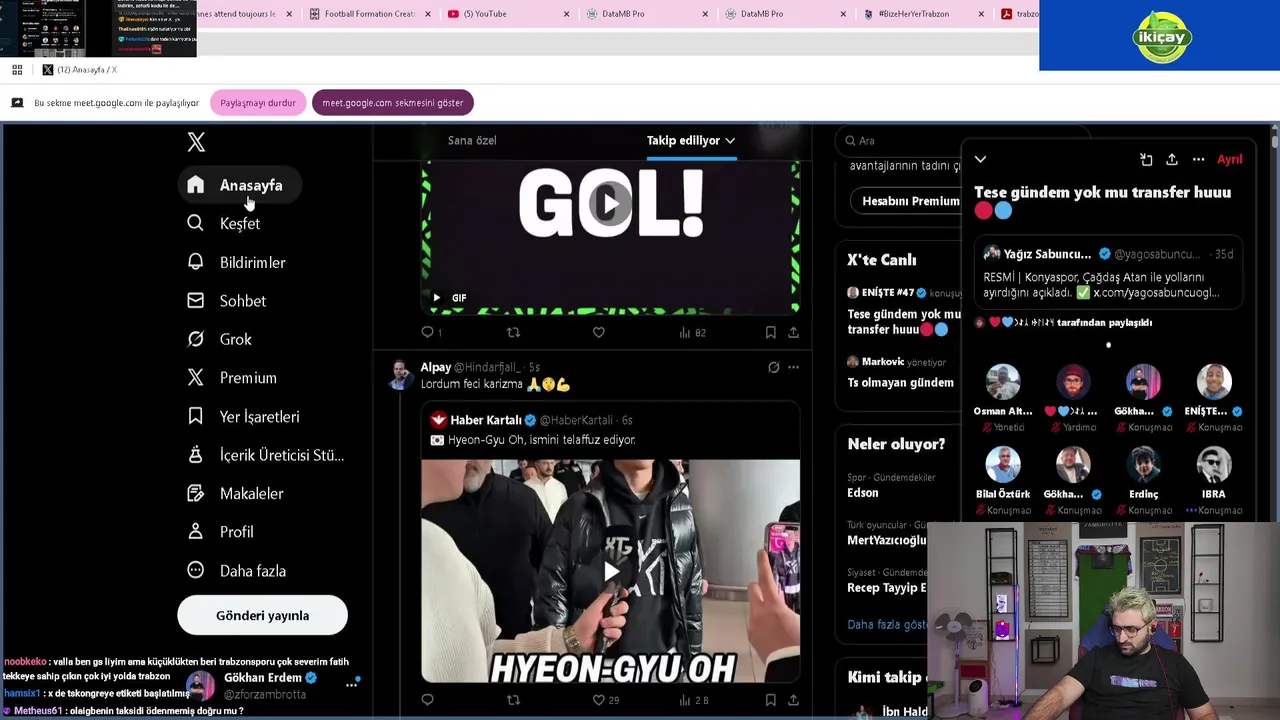The height and width of the screenshot is (720, 1280).
Task: Click the İçerik Üreticisi Stüdyosu icon
Action: coord(196,455)
